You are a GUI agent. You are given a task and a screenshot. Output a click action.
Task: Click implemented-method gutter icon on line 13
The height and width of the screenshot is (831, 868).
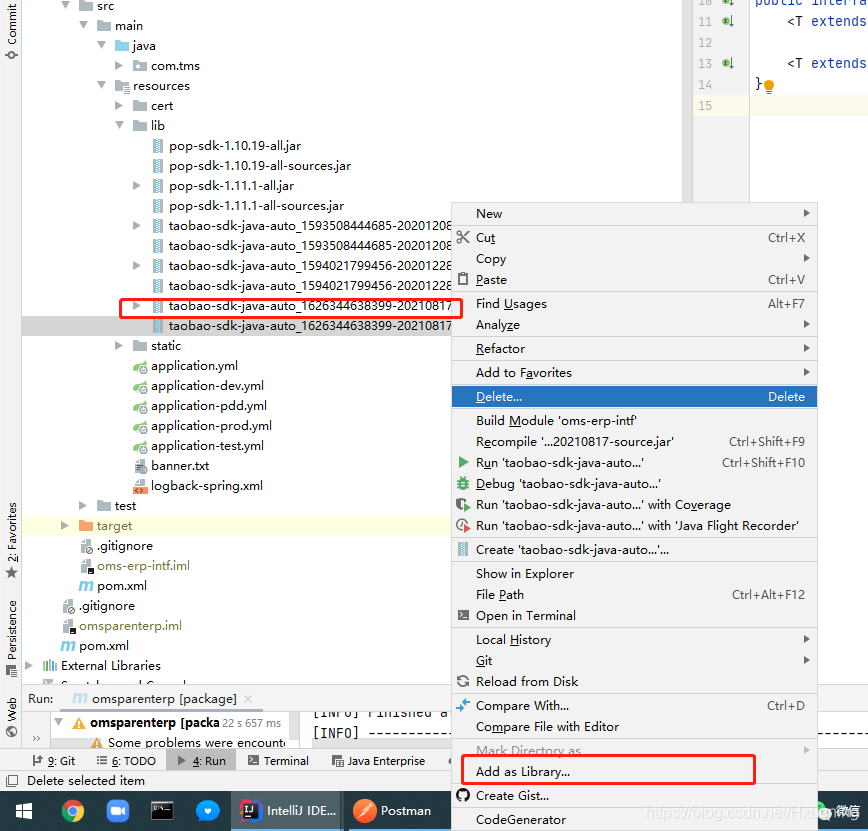[x=727, y=64]
